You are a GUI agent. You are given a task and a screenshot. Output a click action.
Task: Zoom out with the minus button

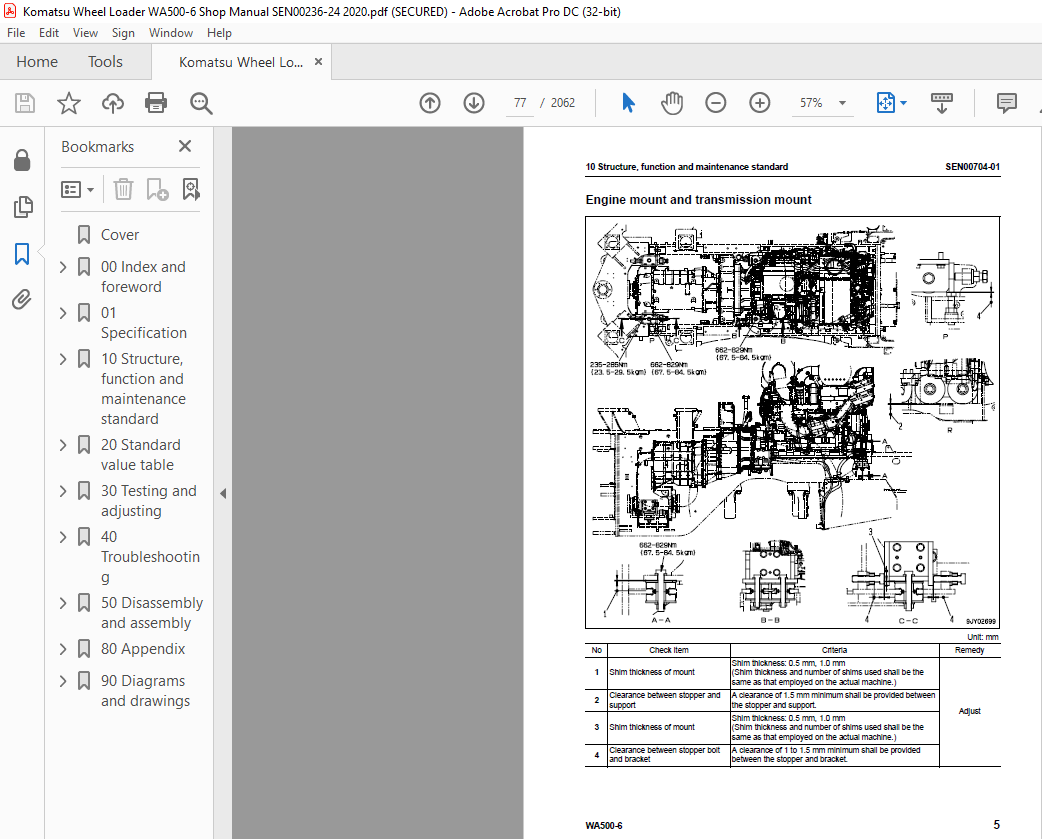coord(716,103)
